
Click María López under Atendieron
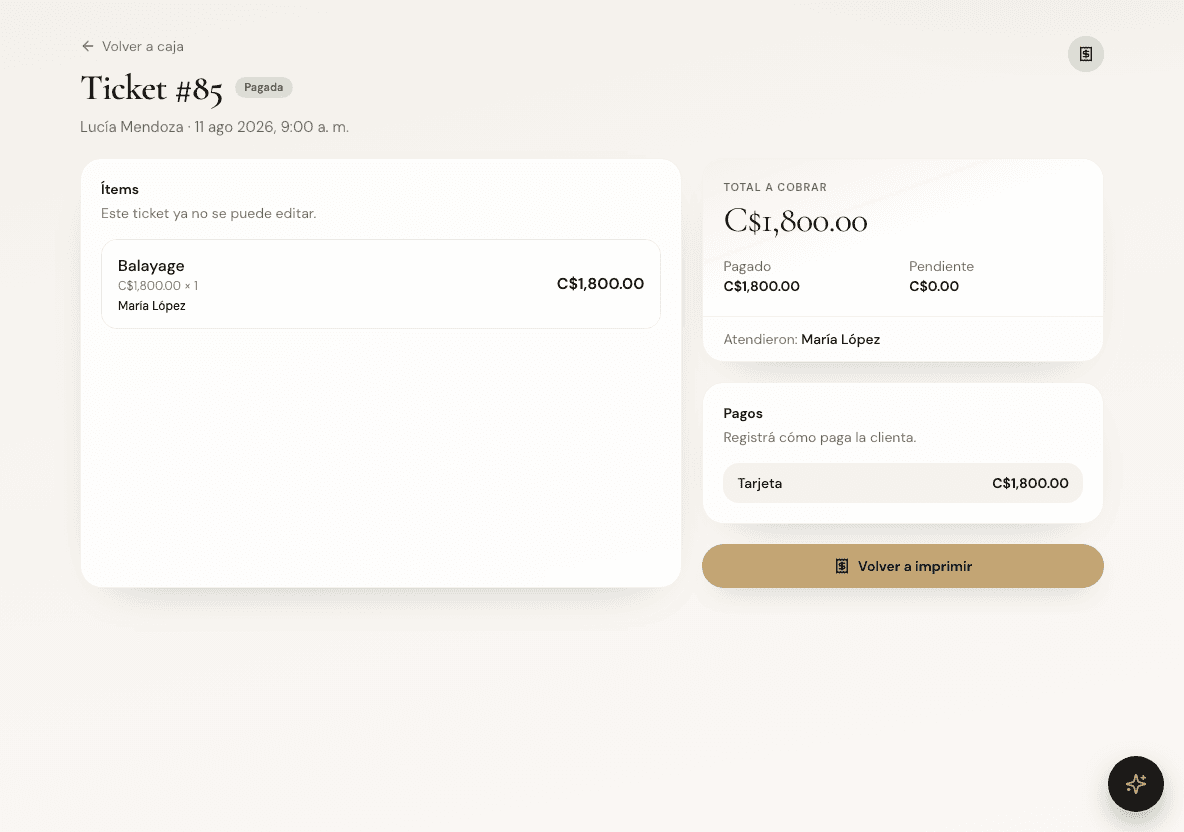pos(840,339)
